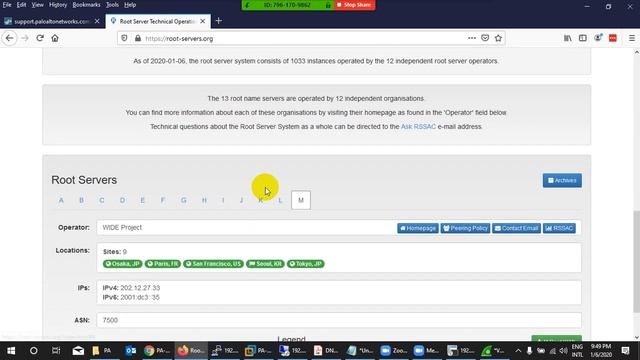Close the support.paloaltonetworks.com tab
The width and height of the screenshot is (640, 360).
(97, 21)
